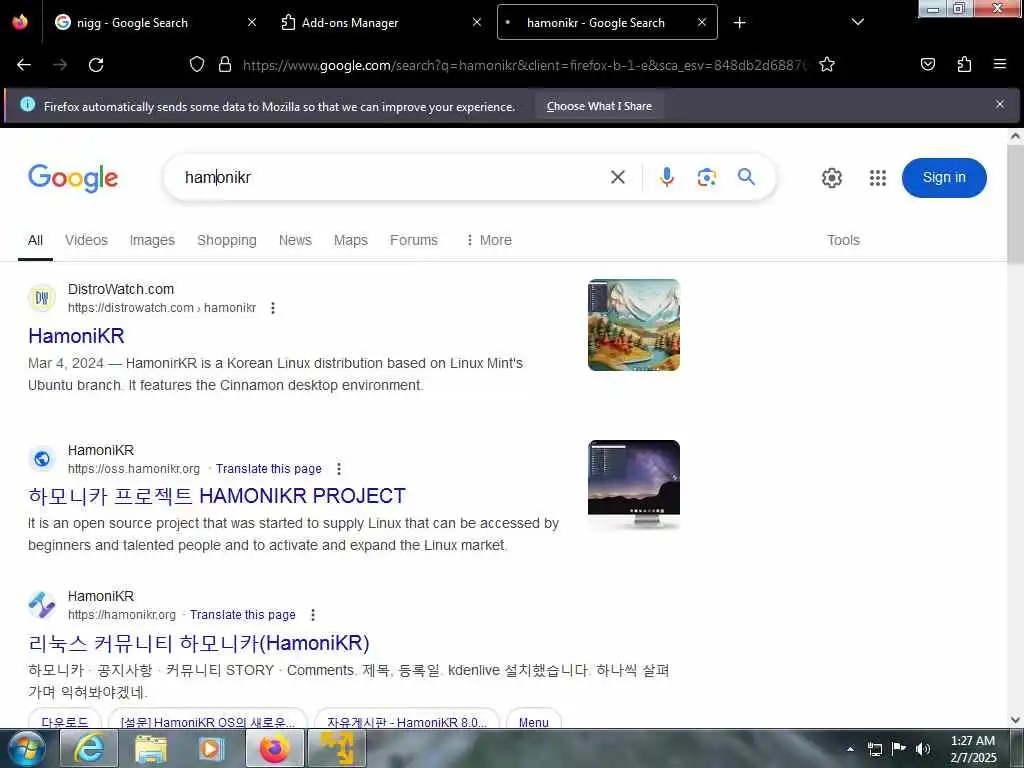Open Windows Media Player from taskbar

[212, 748]
